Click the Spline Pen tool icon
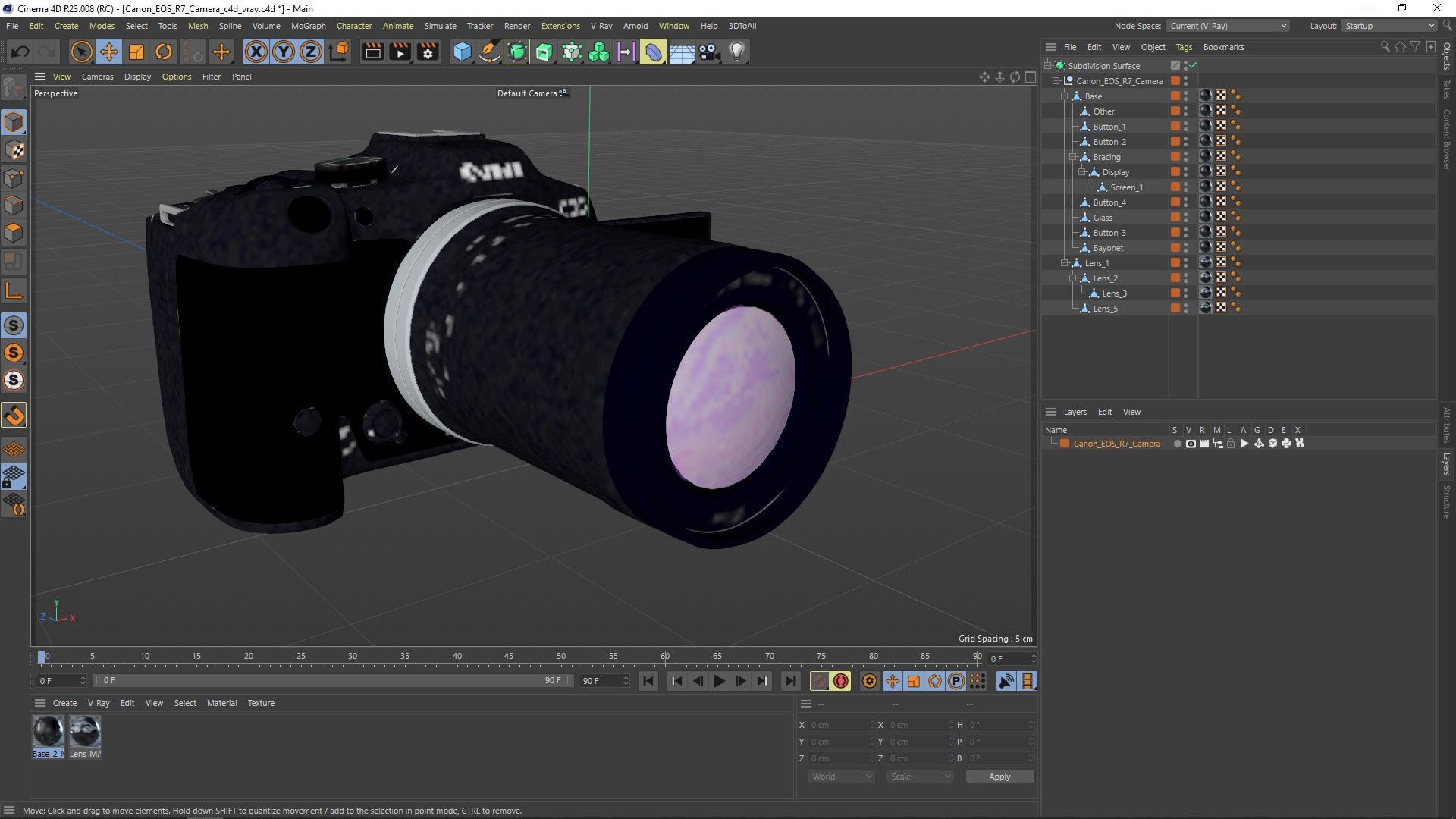Viewport: 1456px width, 819px height. point(490,52)
